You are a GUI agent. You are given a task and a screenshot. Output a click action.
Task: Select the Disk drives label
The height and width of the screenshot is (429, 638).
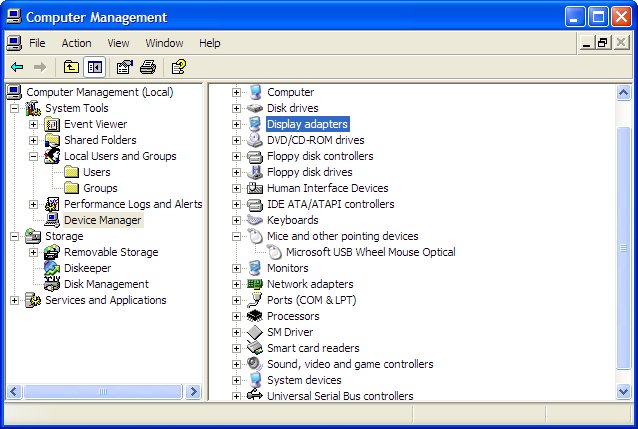[293, 108]
